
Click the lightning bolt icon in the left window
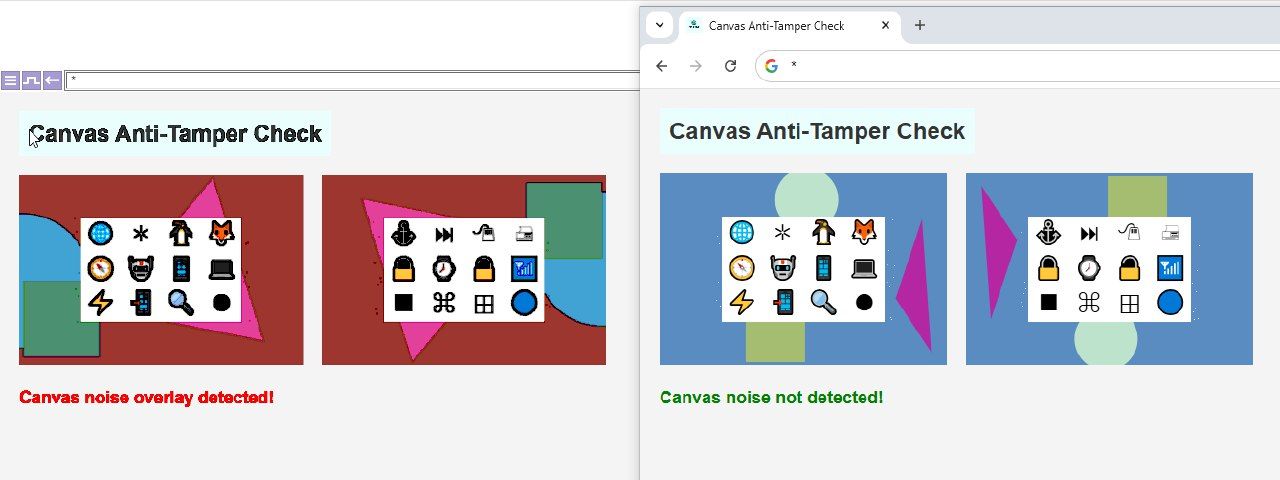(101, 302)
